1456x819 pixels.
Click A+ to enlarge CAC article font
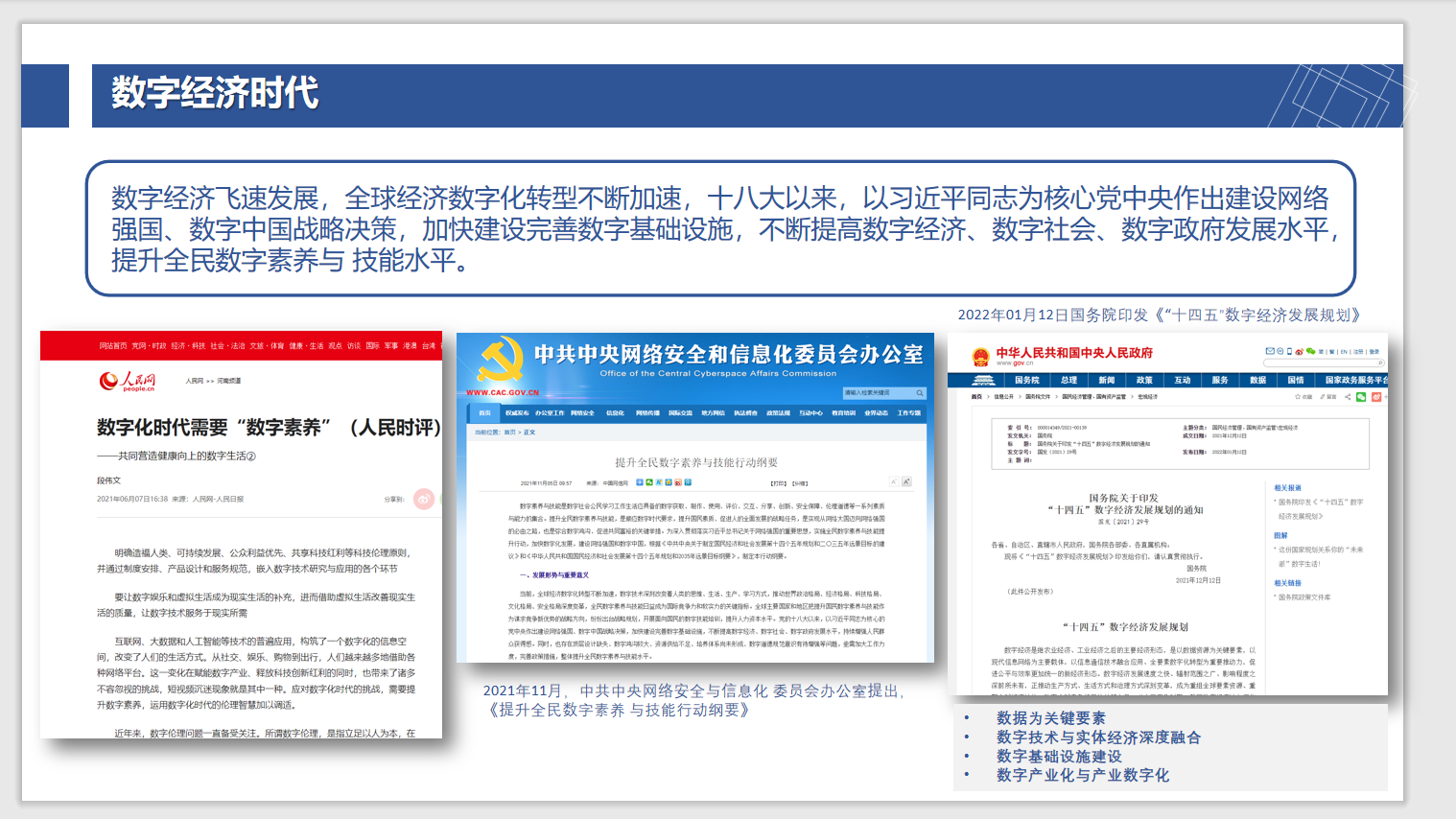pos(906,481)
